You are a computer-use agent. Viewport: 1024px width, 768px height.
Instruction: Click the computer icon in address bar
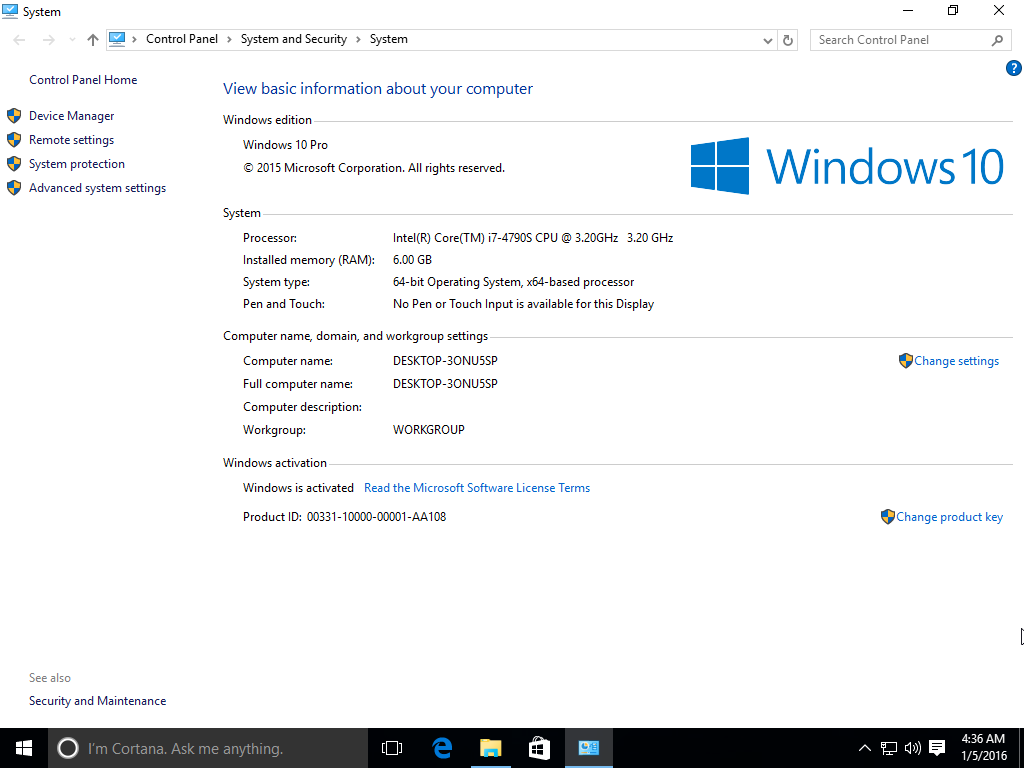pos(117,39)
